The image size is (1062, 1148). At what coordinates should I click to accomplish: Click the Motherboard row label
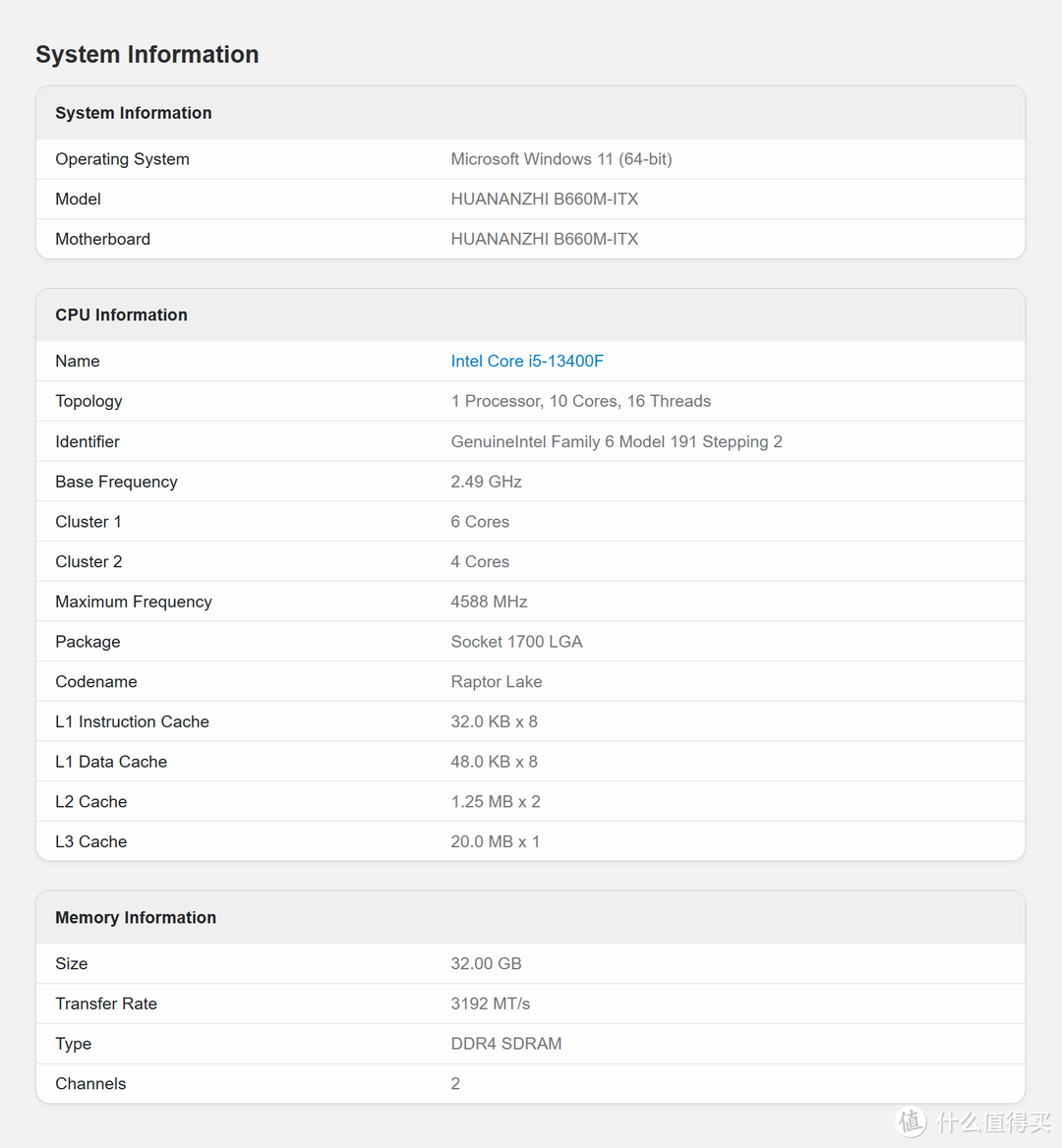(x=102, y=240)
